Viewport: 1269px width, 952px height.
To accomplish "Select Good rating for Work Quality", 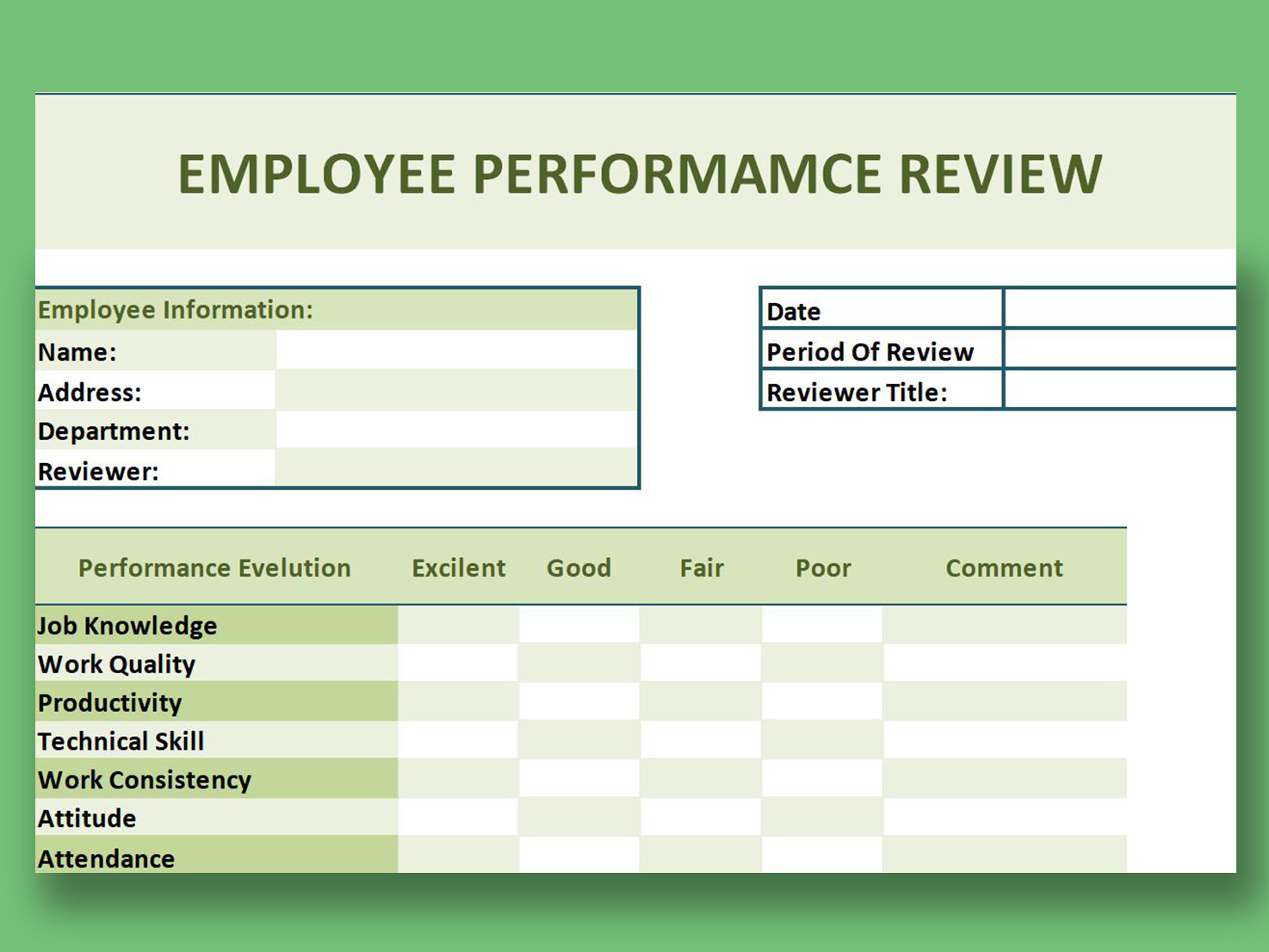I will (x=579, y=664).
